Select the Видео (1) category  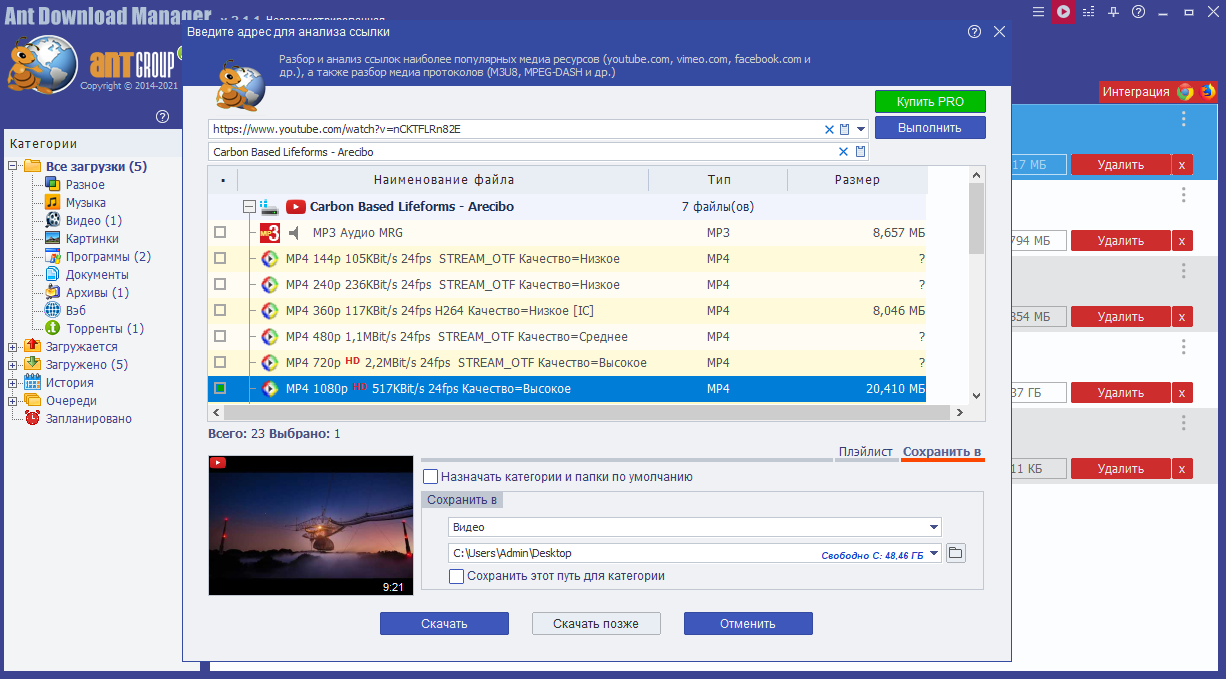tap(94, 221)
